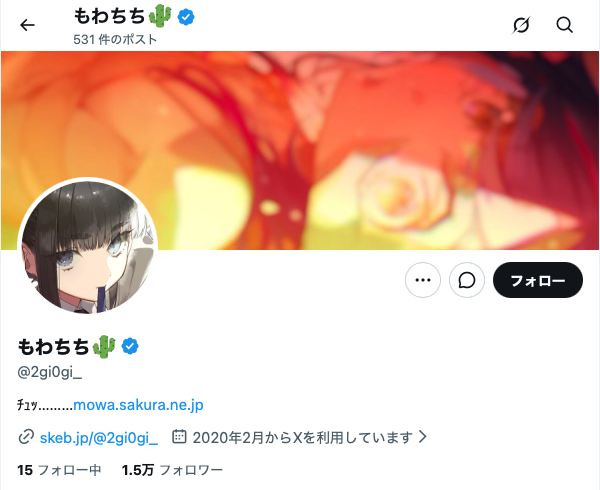
Task: Click the verified badge below the avatar
Action: [x=130, y=346]
